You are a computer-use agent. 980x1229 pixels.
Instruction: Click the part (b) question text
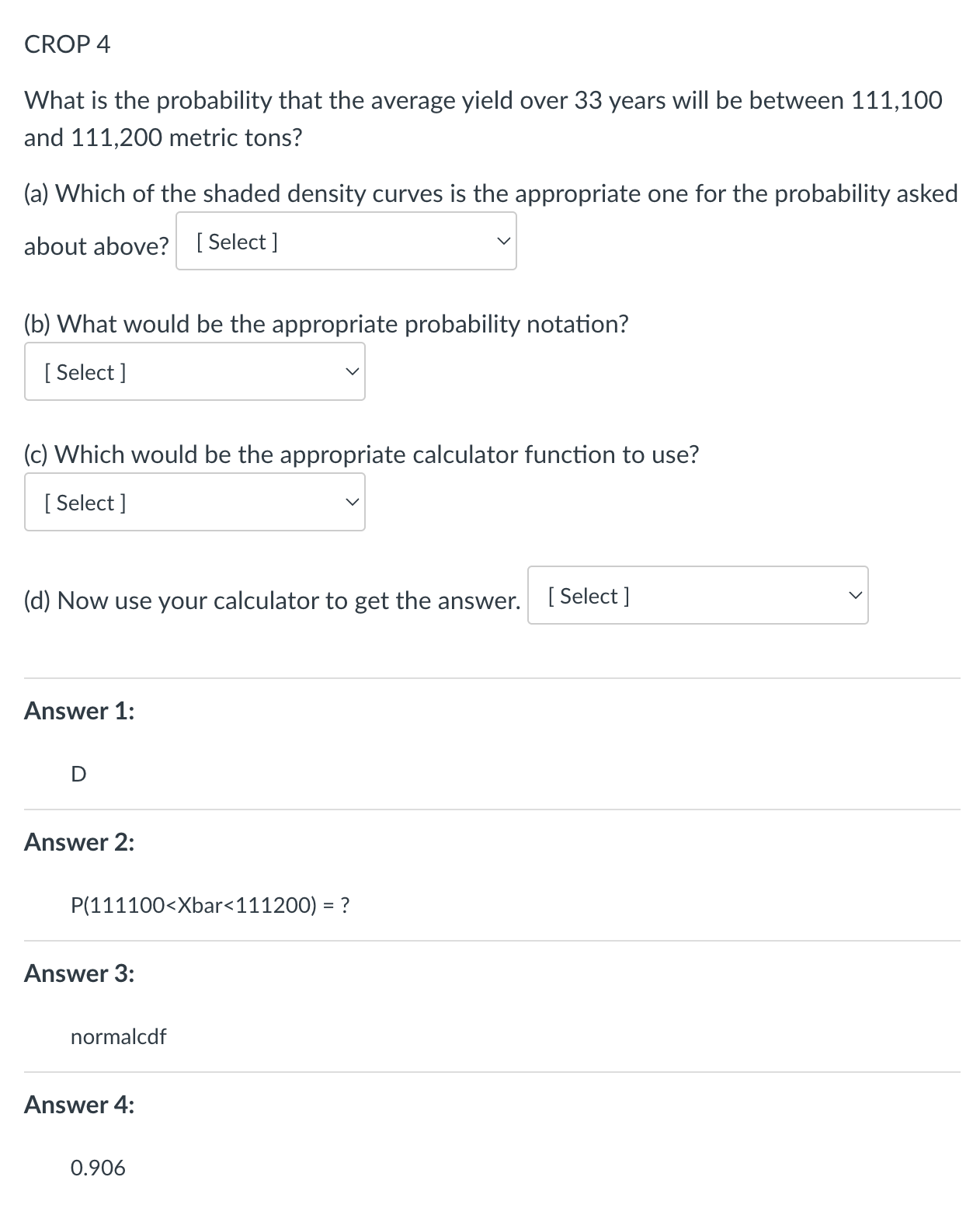[327, 324]
